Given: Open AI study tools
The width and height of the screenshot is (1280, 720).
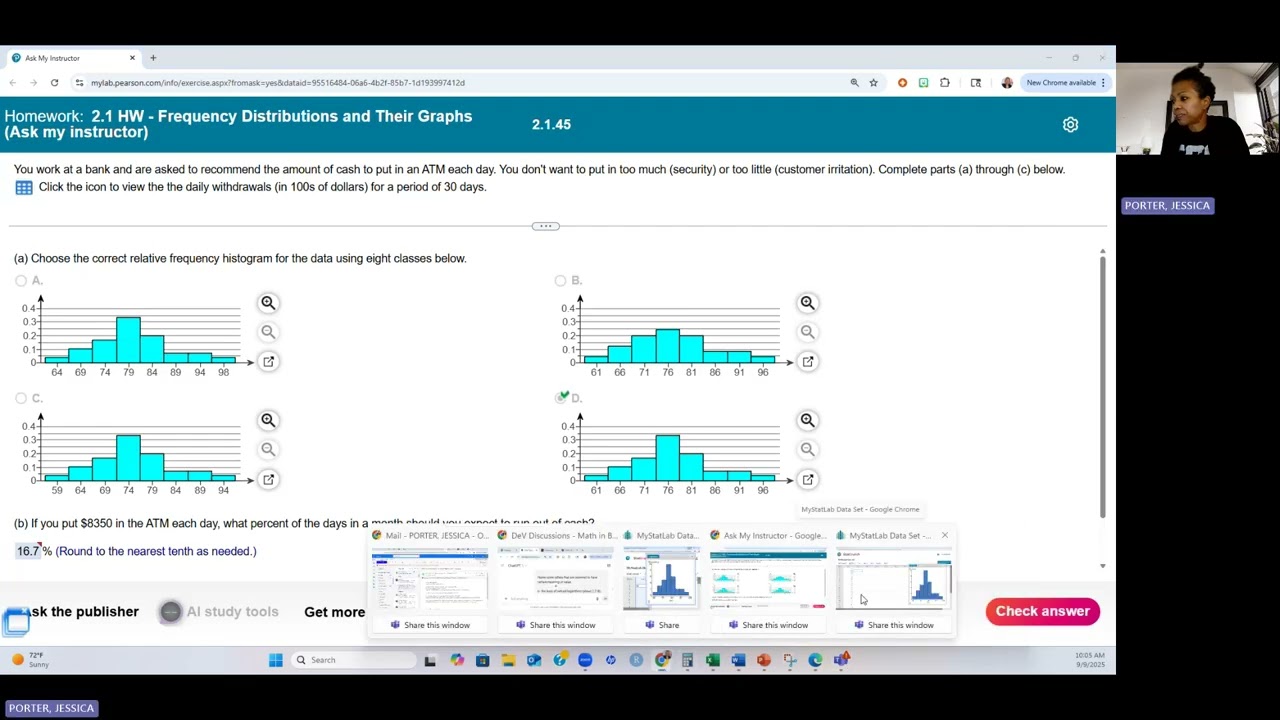Looking at the screenshot, I should [220, 612].
